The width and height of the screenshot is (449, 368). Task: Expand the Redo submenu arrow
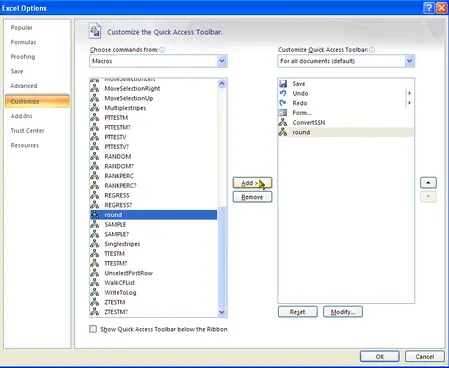pyautogui.click(x=409, y=103)
